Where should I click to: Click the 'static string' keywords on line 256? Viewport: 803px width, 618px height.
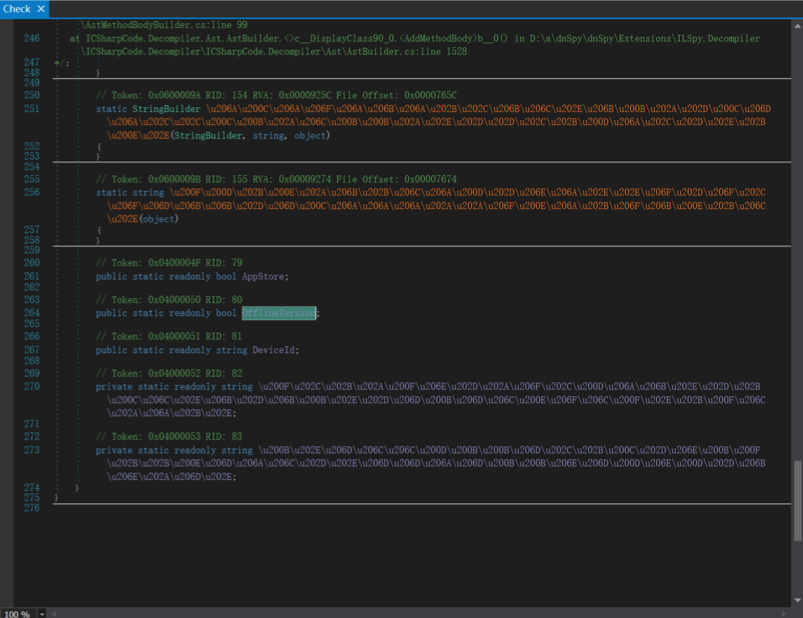[x=130, y=193]
